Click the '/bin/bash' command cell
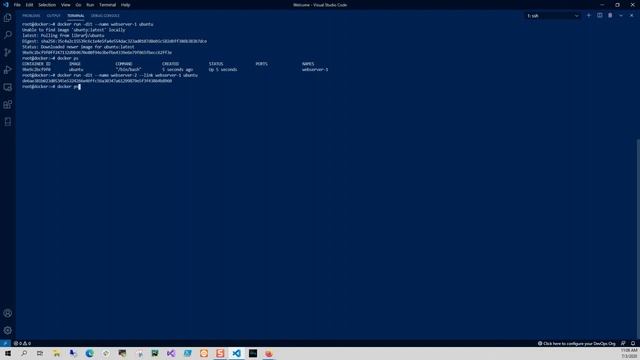 click(x=128, y=69)
